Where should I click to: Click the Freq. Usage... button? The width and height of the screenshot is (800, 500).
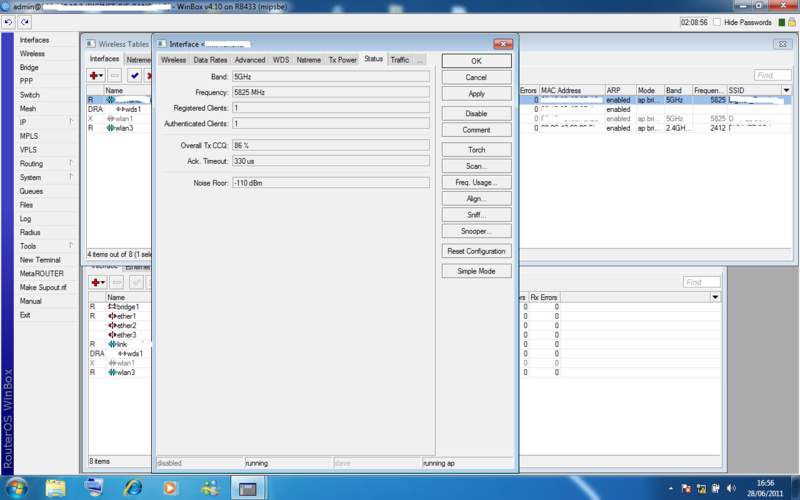pyautogui.click(x=476, y=182)
